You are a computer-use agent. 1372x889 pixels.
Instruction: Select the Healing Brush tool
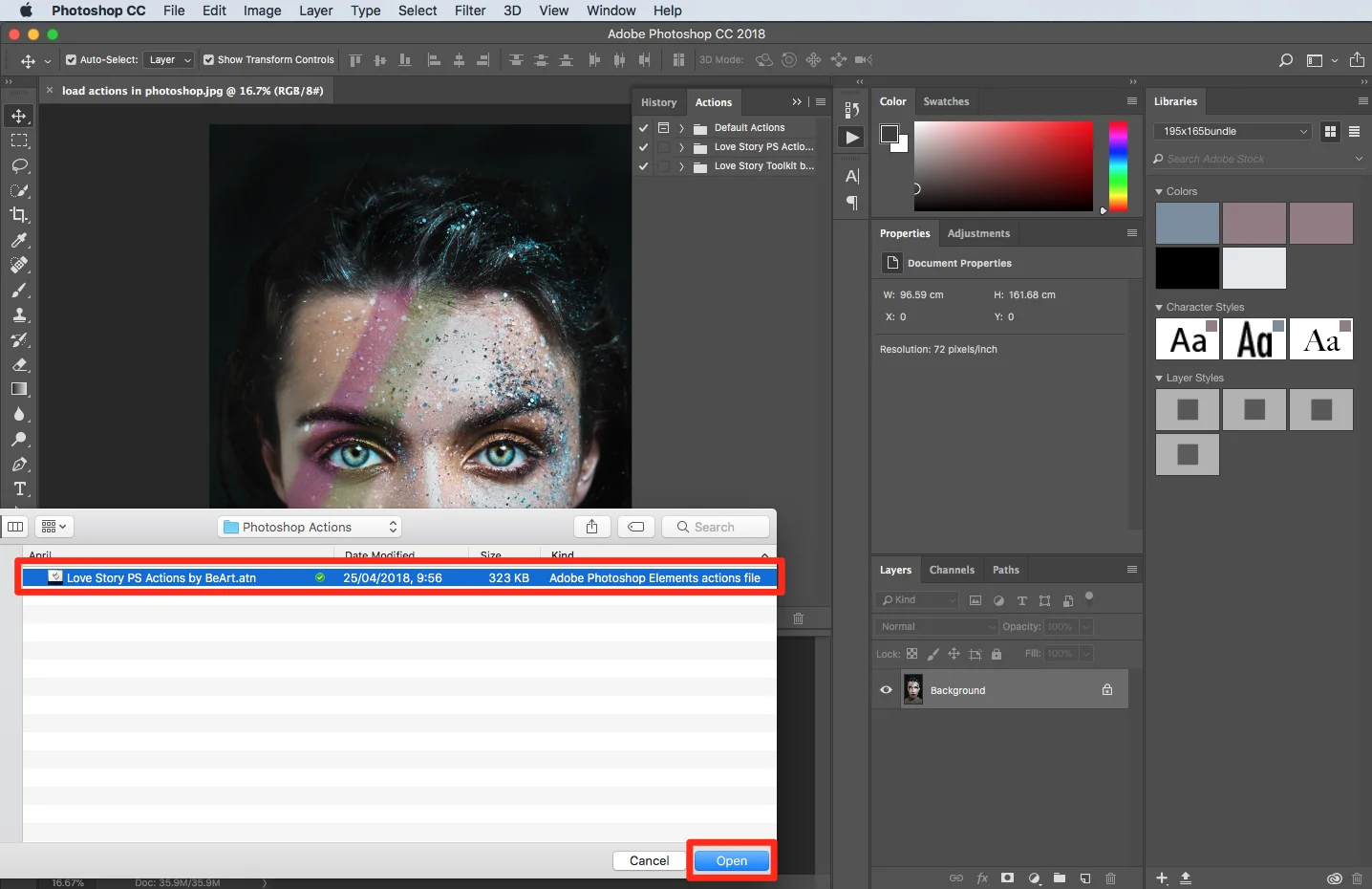click(x=19, y=265)
